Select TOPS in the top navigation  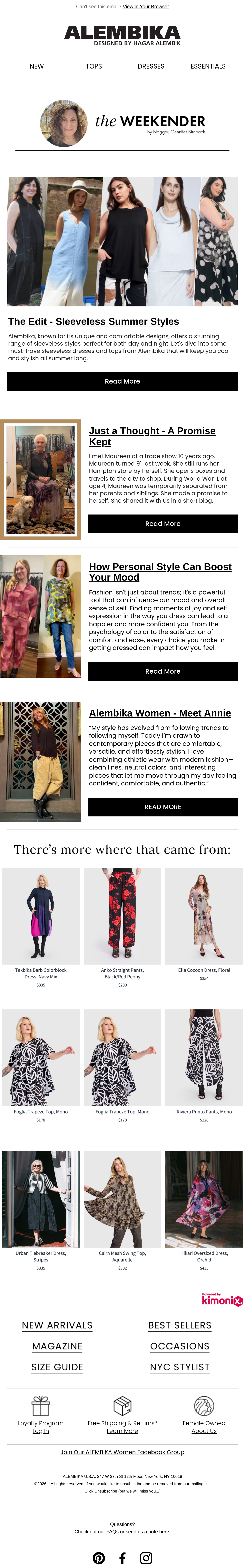point(94,66)
